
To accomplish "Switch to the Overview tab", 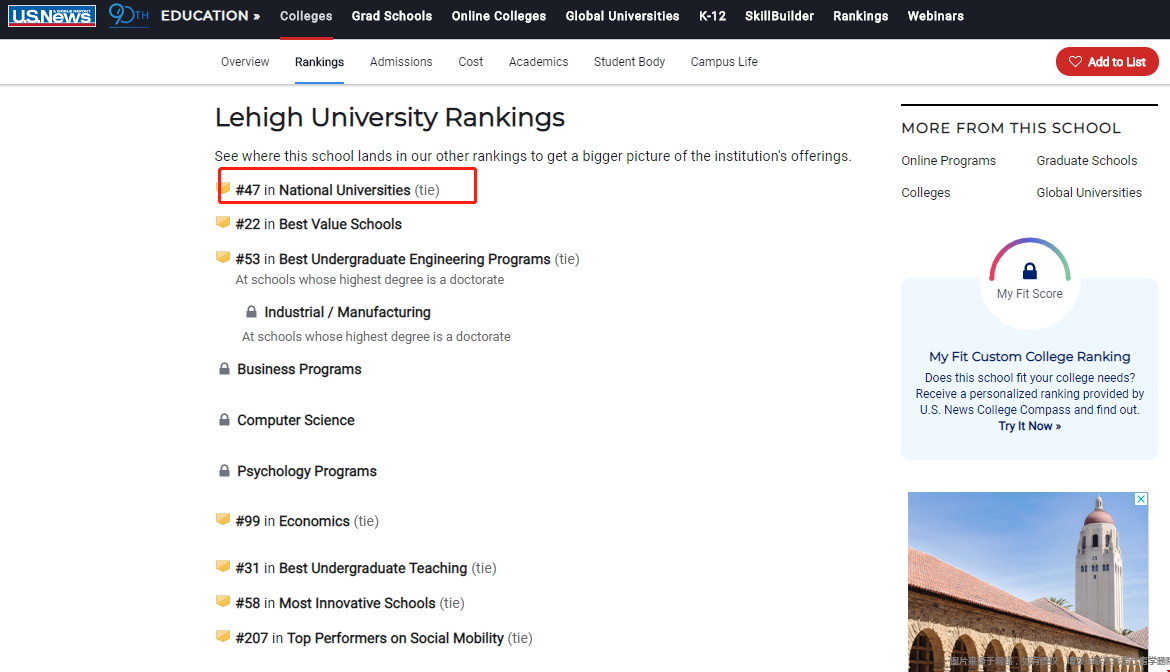I will [245, 62].
